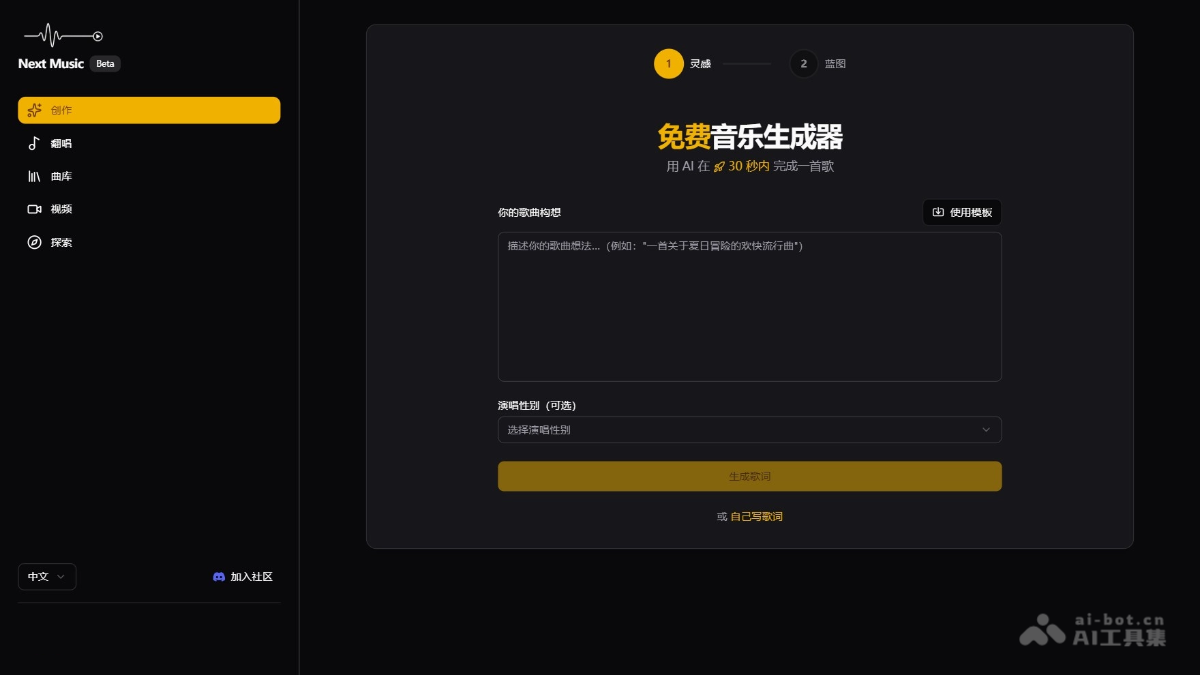The image size is (1200, 675).
Task: Click the 自己写歌词 link
Action: 757,517
